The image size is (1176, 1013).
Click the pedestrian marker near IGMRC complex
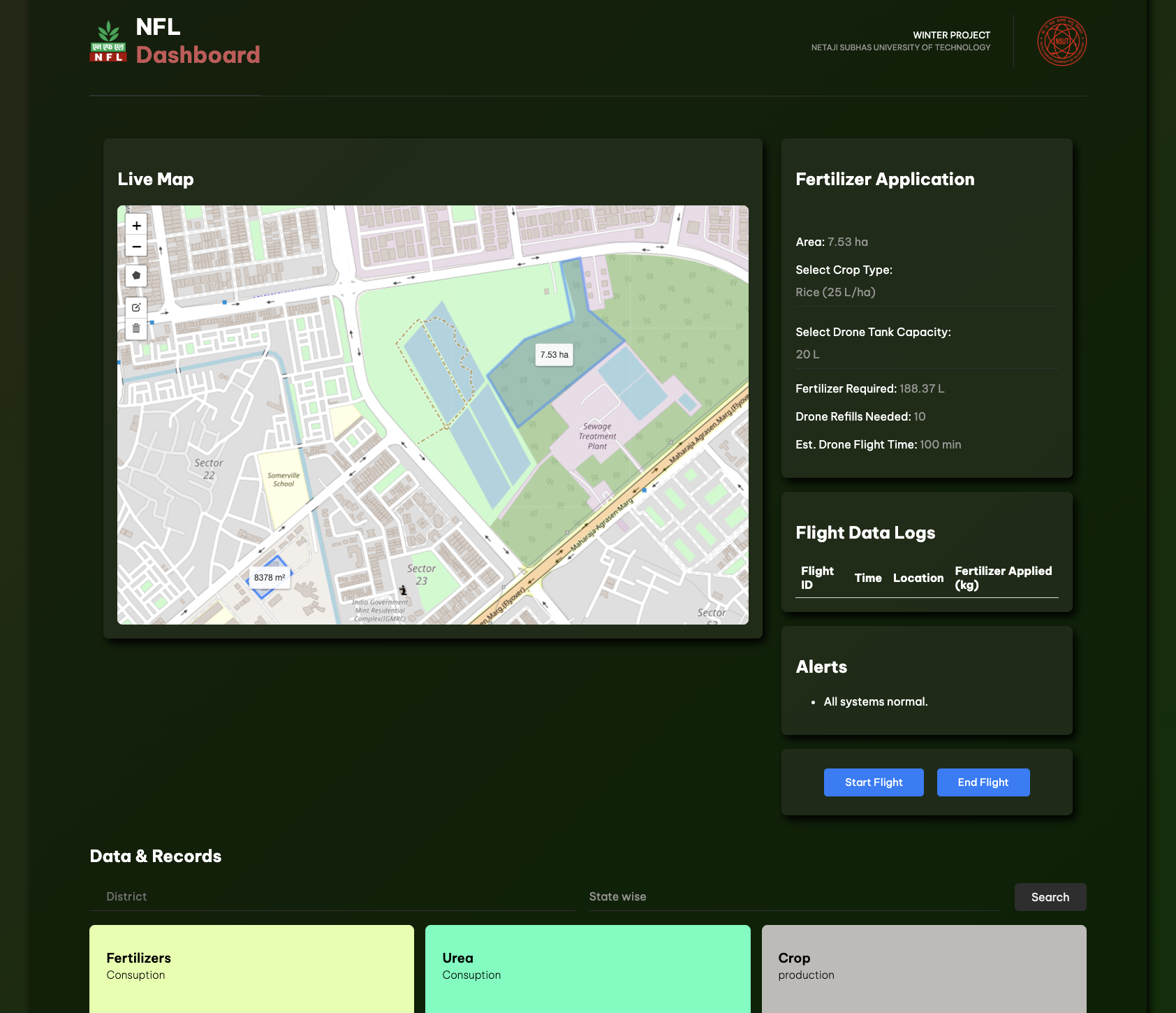click(404, 590)
